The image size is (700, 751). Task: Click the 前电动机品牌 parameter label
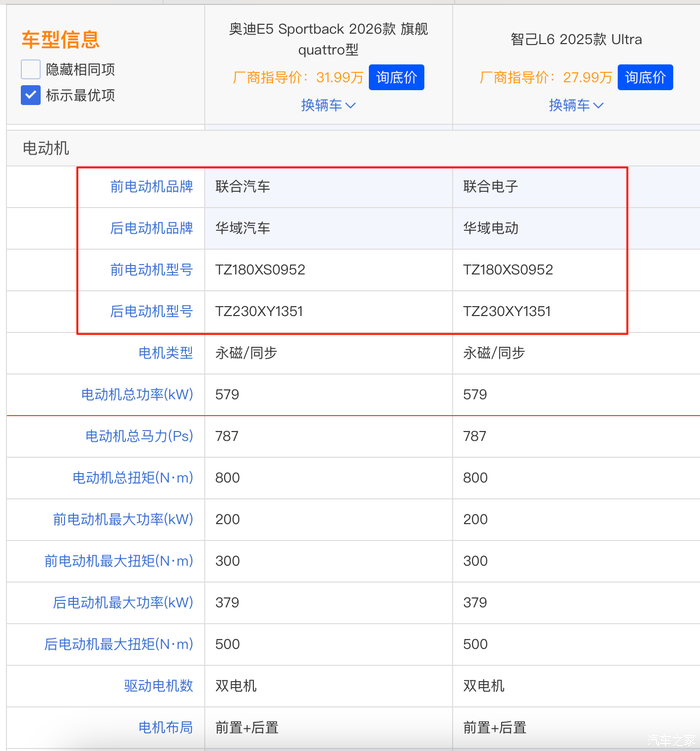click(x=151, y=186)
